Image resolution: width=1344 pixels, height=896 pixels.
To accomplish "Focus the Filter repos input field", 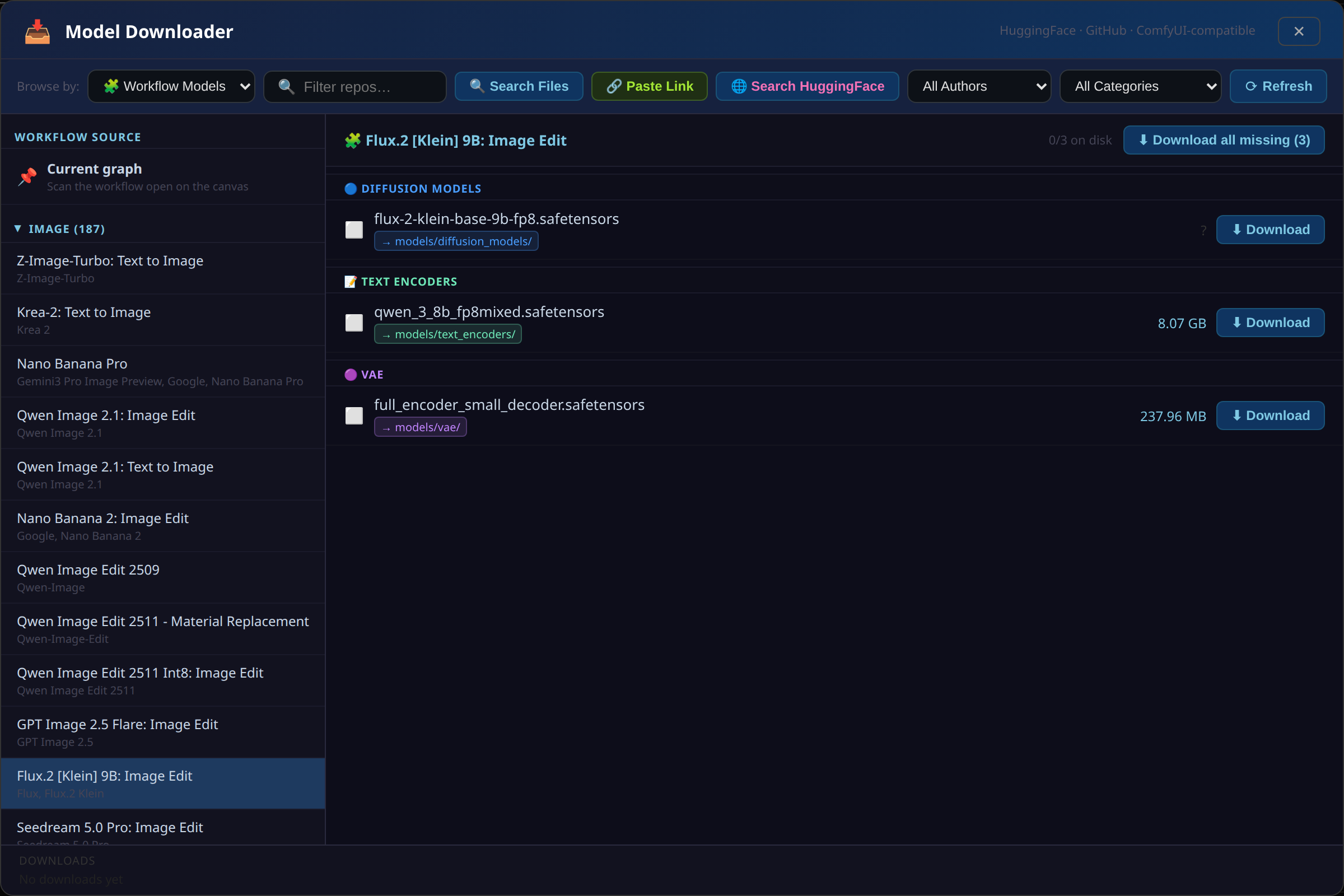I will pyautogui.click(x=355, y=87).
